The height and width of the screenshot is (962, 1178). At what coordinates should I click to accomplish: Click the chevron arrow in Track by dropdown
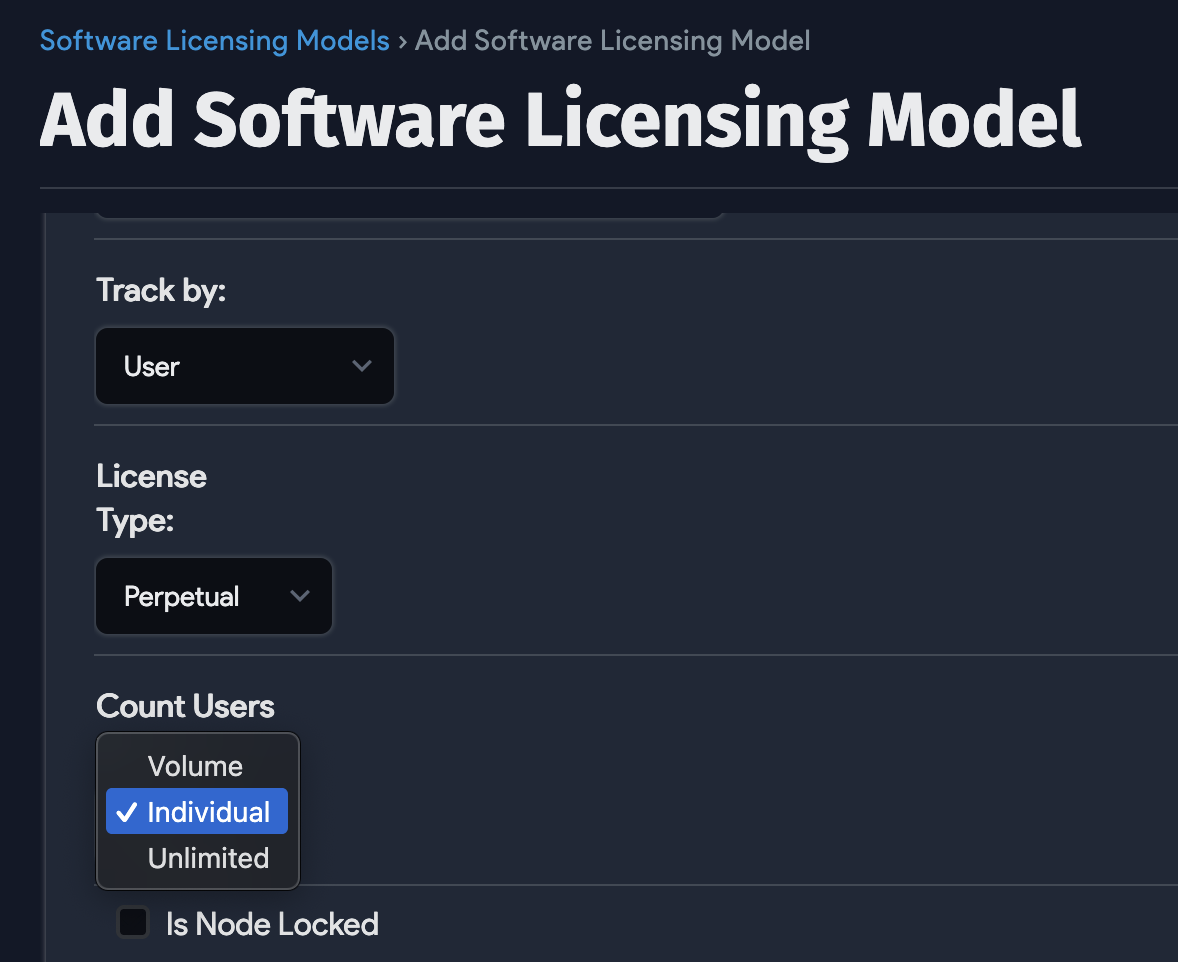tap(362, 366)
